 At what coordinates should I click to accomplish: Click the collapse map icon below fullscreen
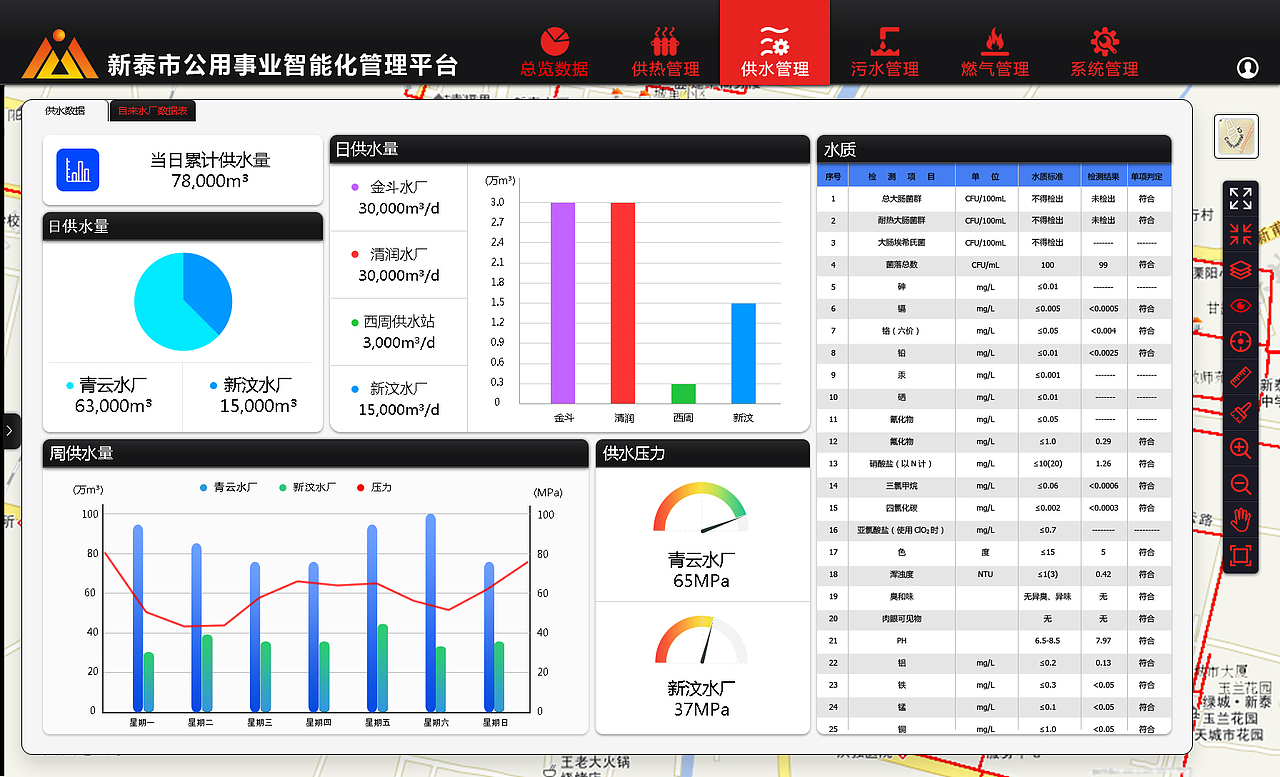pyautogui.click(x=1240, y=234)
